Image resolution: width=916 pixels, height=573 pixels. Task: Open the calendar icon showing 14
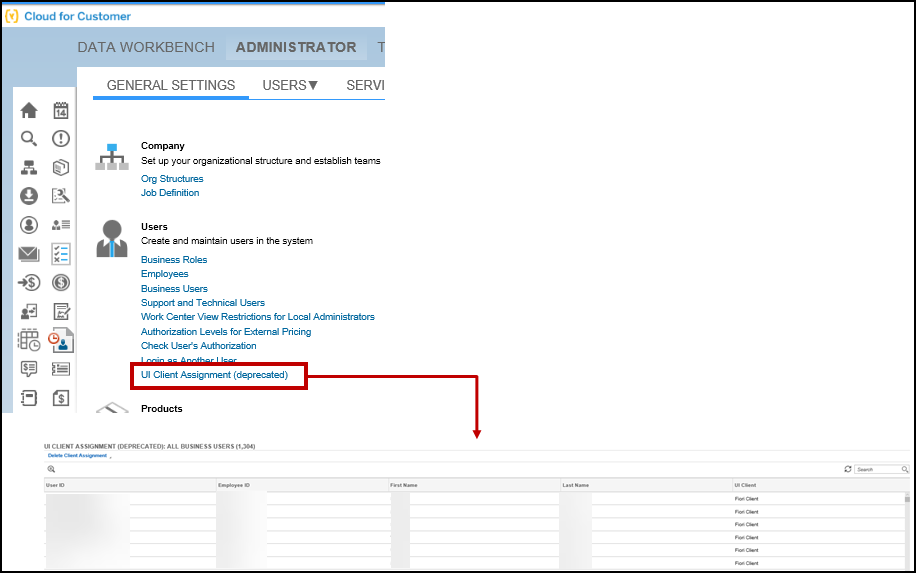click(x=61, y=110)
